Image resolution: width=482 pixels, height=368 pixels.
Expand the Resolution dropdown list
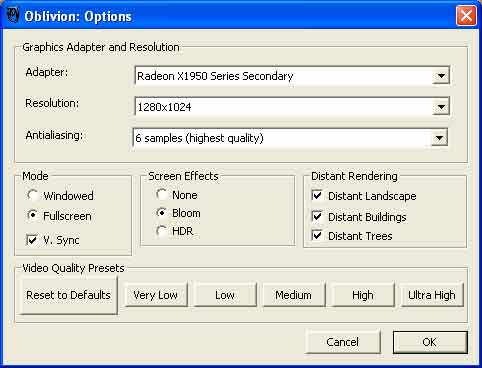click(441, 107)
